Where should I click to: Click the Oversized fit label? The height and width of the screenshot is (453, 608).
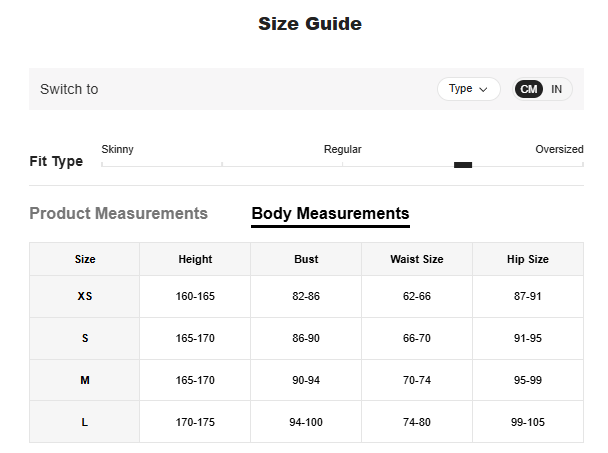coord(559,149)
